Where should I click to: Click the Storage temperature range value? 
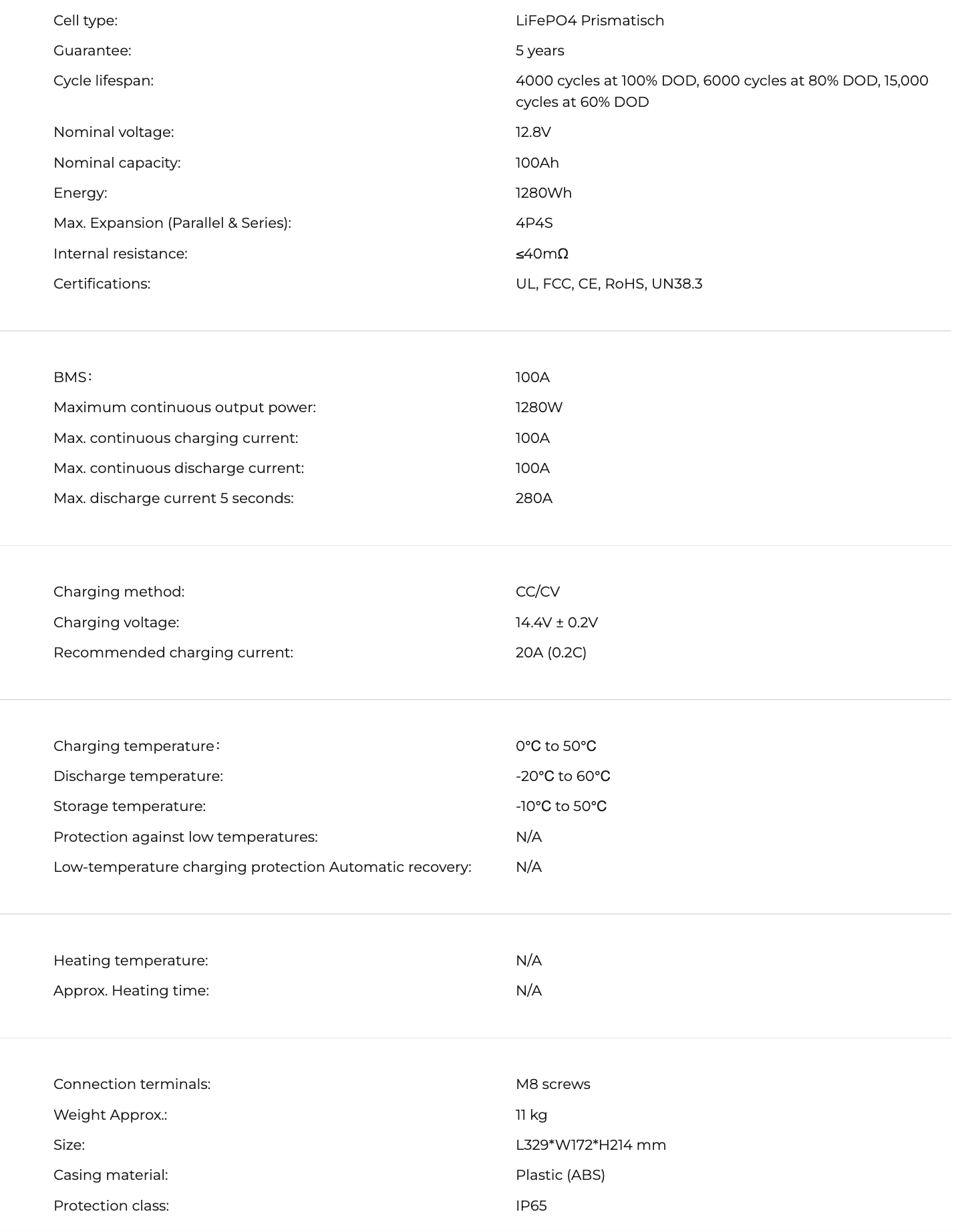(561, 806)
